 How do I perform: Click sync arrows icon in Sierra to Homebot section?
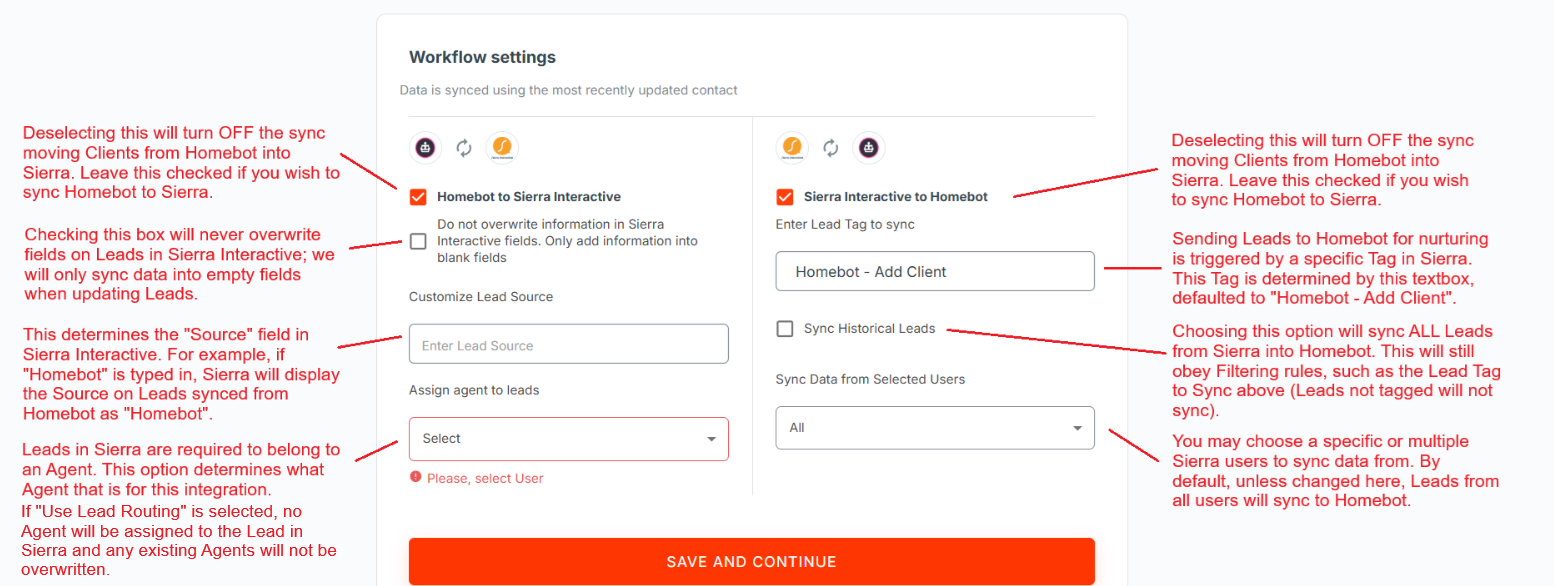click(830, 148)
